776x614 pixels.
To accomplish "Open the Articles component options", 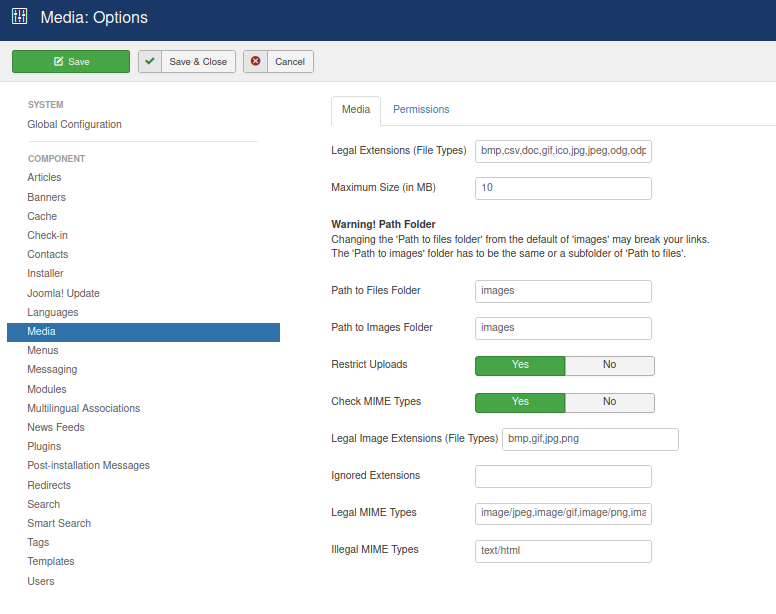I will [44, 177].
